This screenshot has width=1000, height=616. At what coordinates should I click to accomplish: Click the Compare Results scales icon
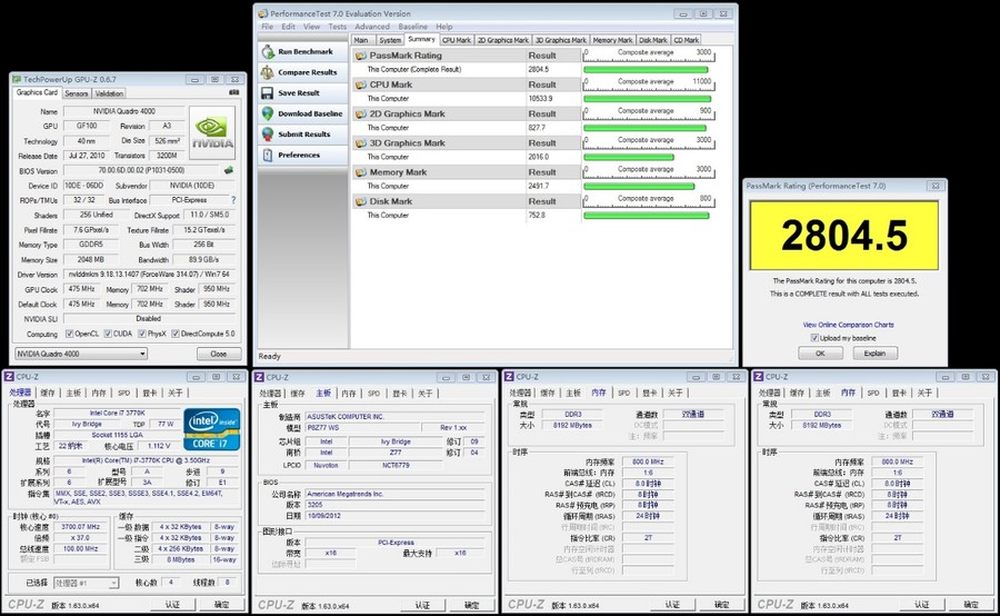click(268, 72)
